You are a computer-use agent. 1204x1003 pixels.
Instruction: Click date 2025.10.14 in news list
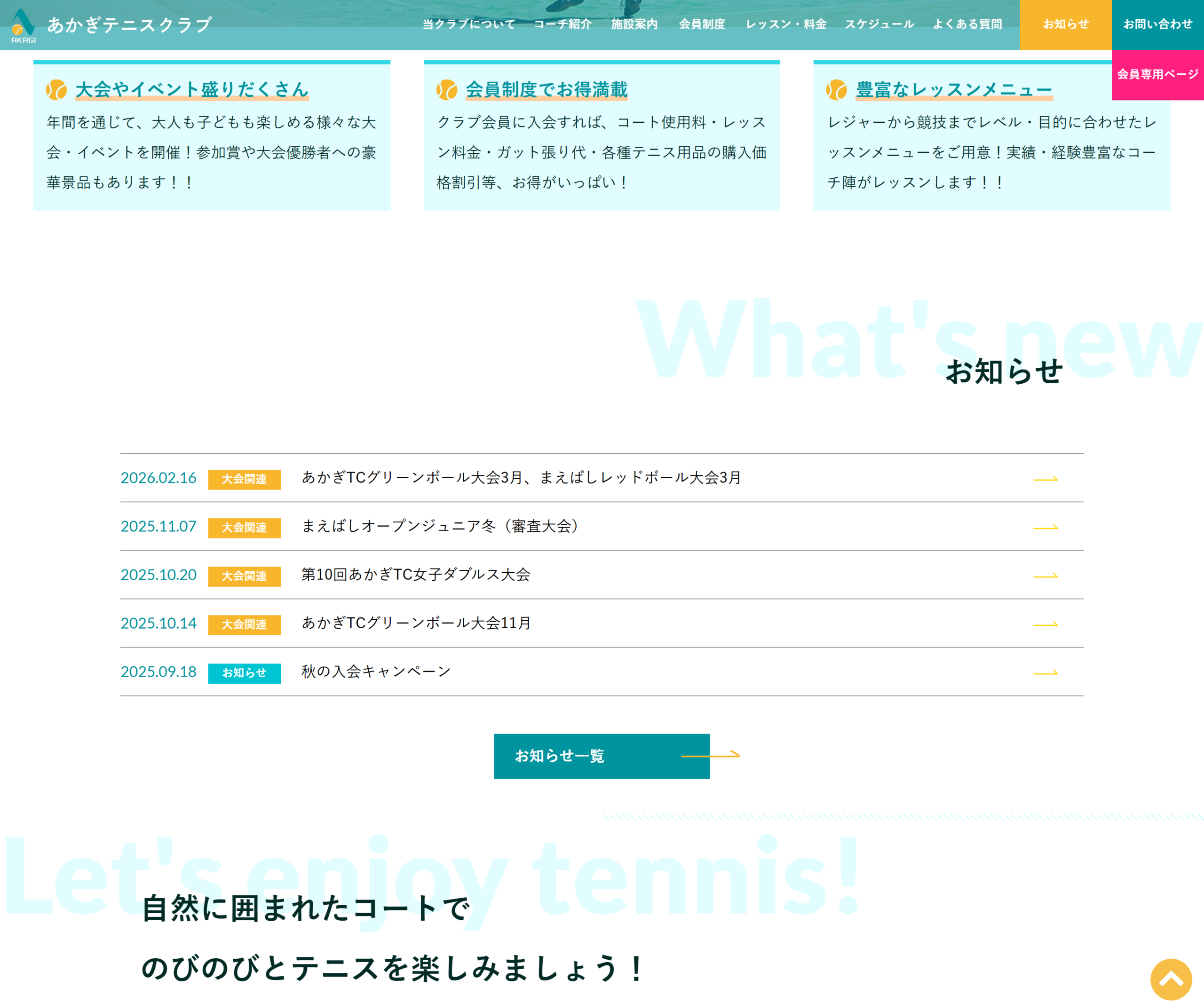tap(158, 624)
